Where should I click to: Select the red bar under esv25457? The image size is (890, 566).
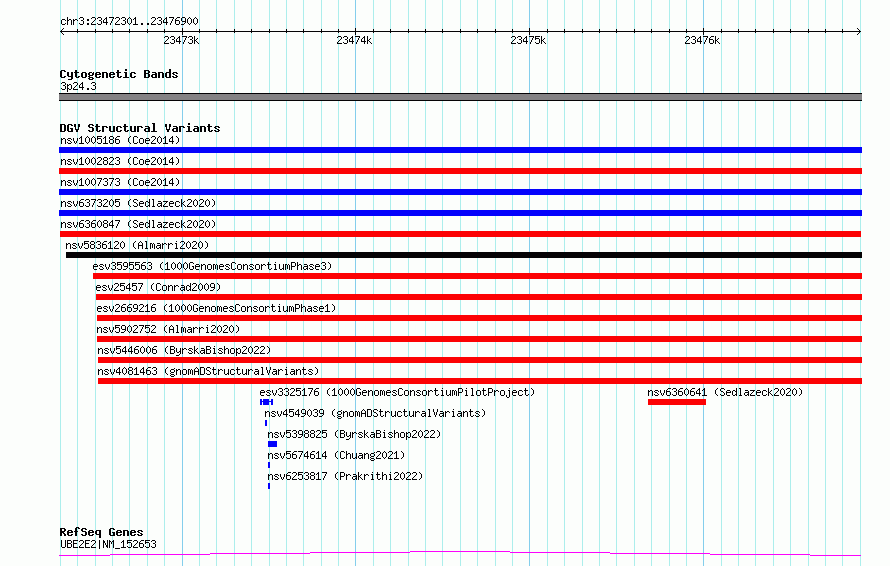coord(479,297)
